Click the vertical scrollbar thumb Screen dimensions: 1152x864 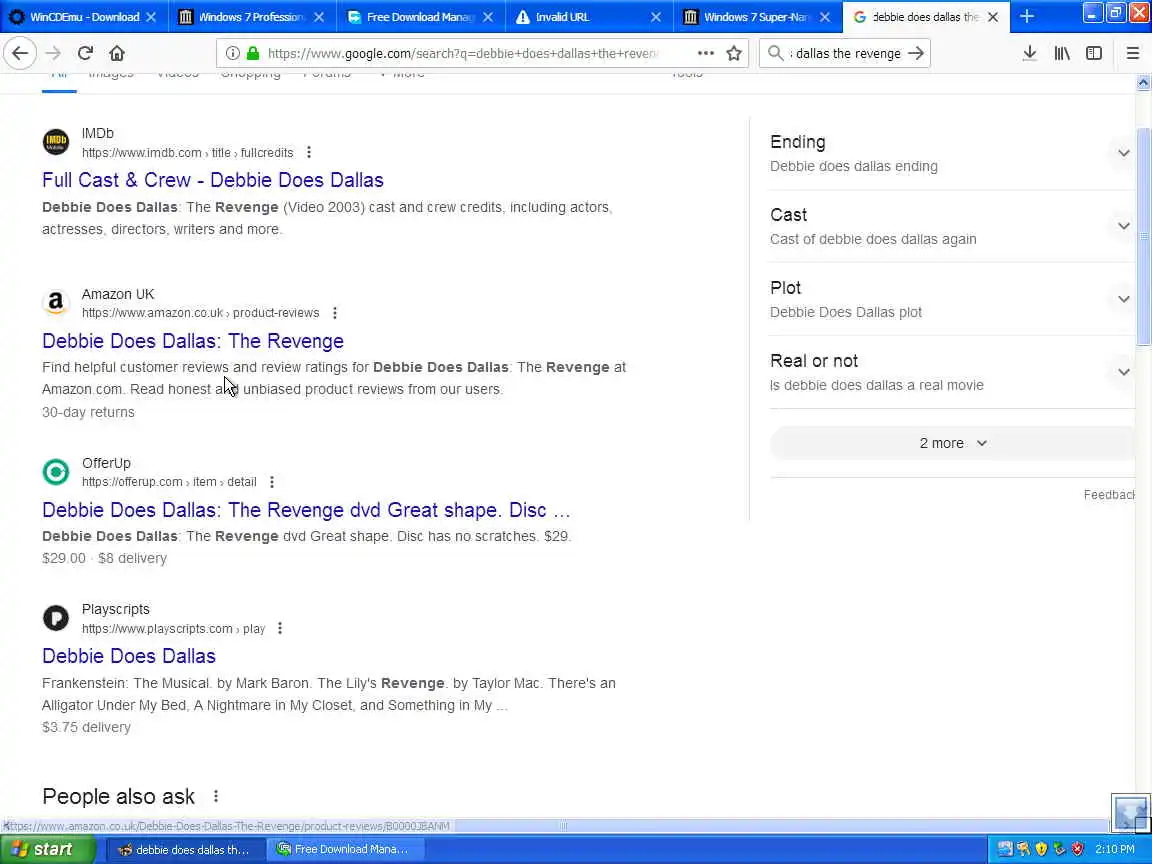[x=1143, y=235]
